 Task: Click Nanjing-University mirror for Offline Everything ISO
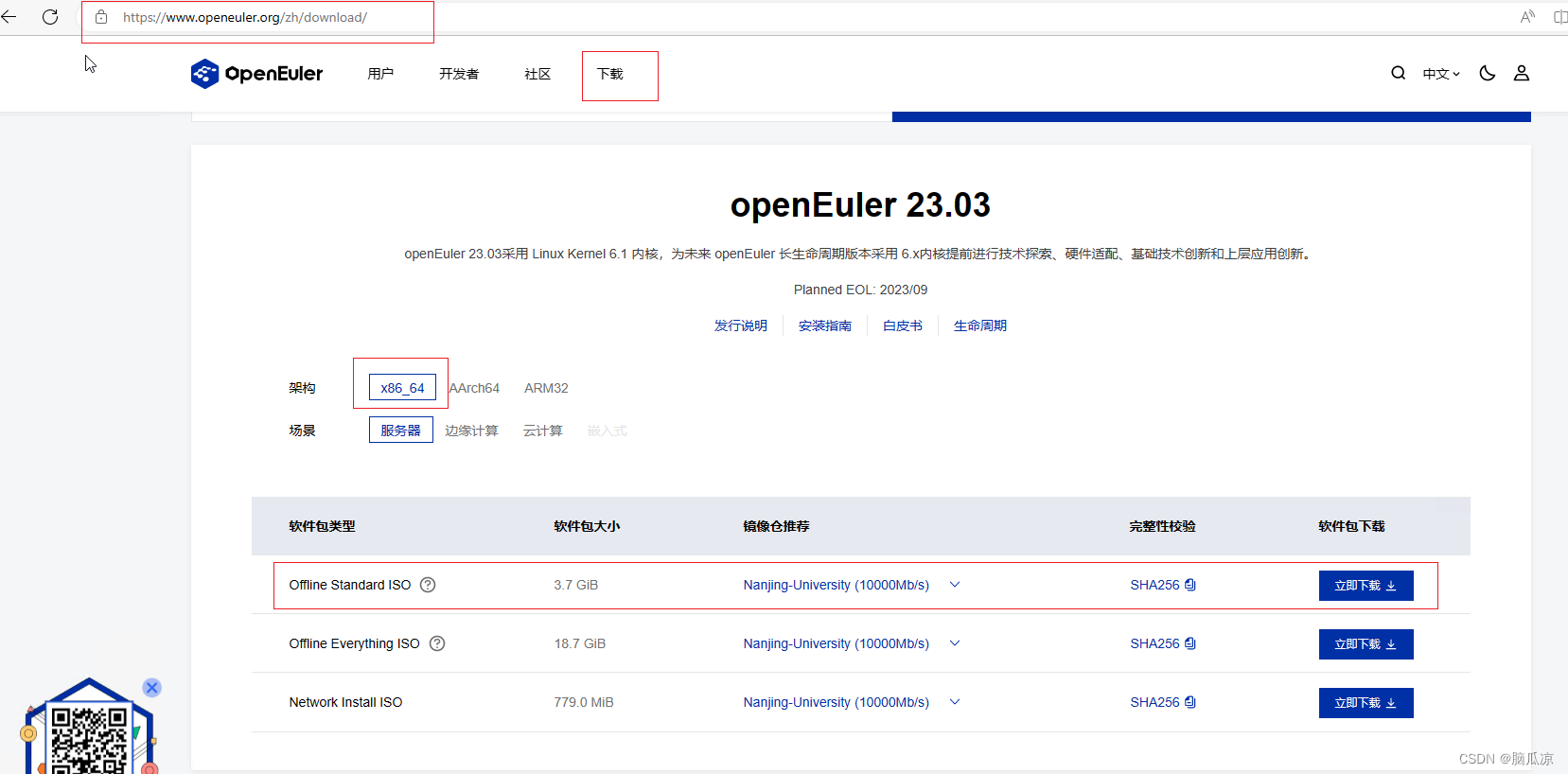(837, 643)
